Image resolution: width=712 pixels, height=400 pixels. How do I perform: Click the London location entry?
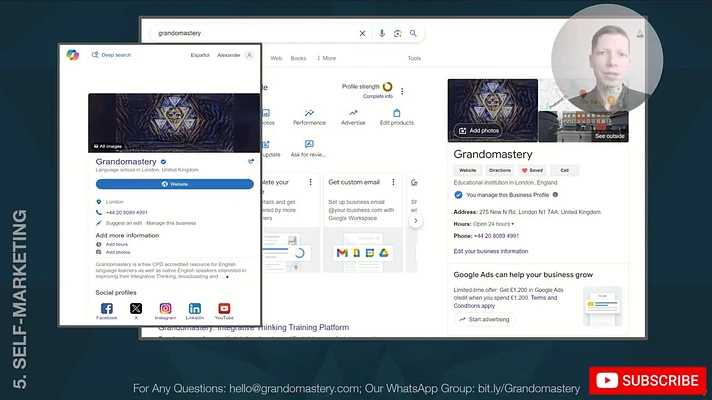point(114,202)
